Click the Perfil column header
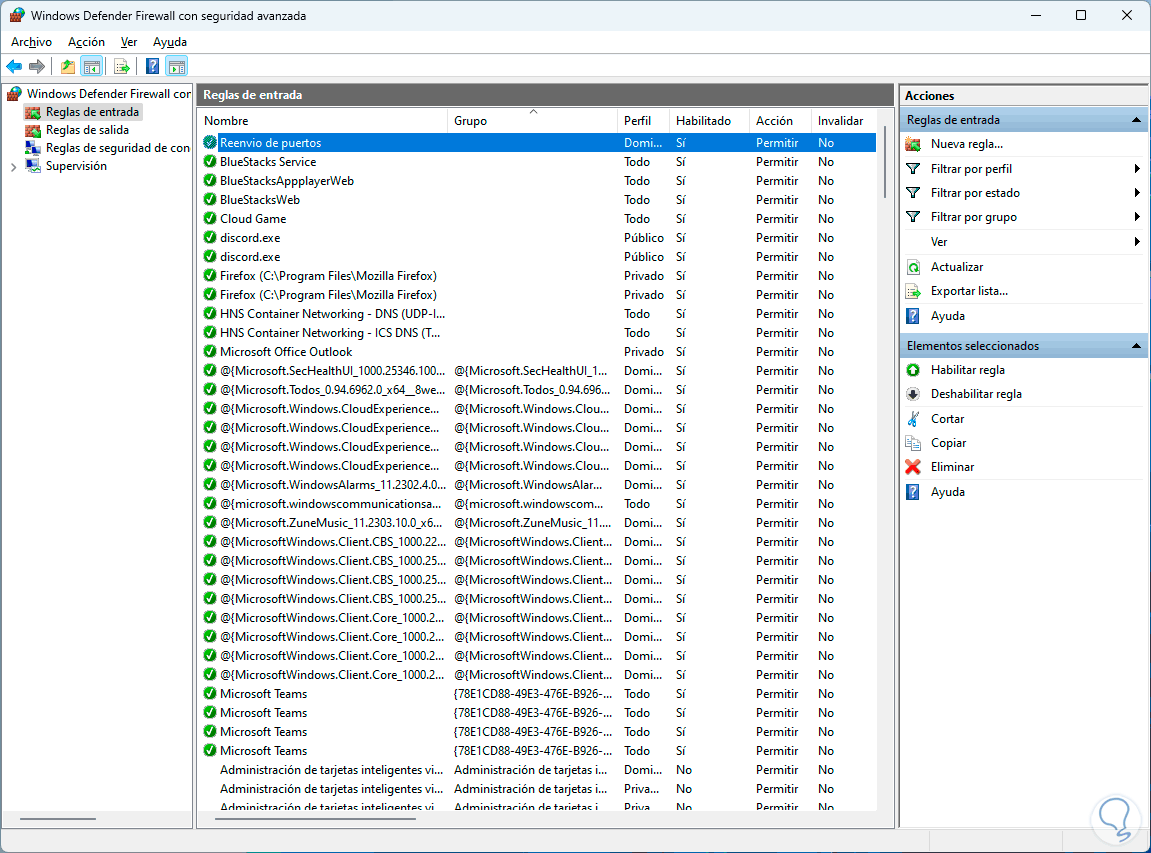The height and width of the screenshot is (853, 1151). point(644,121)
